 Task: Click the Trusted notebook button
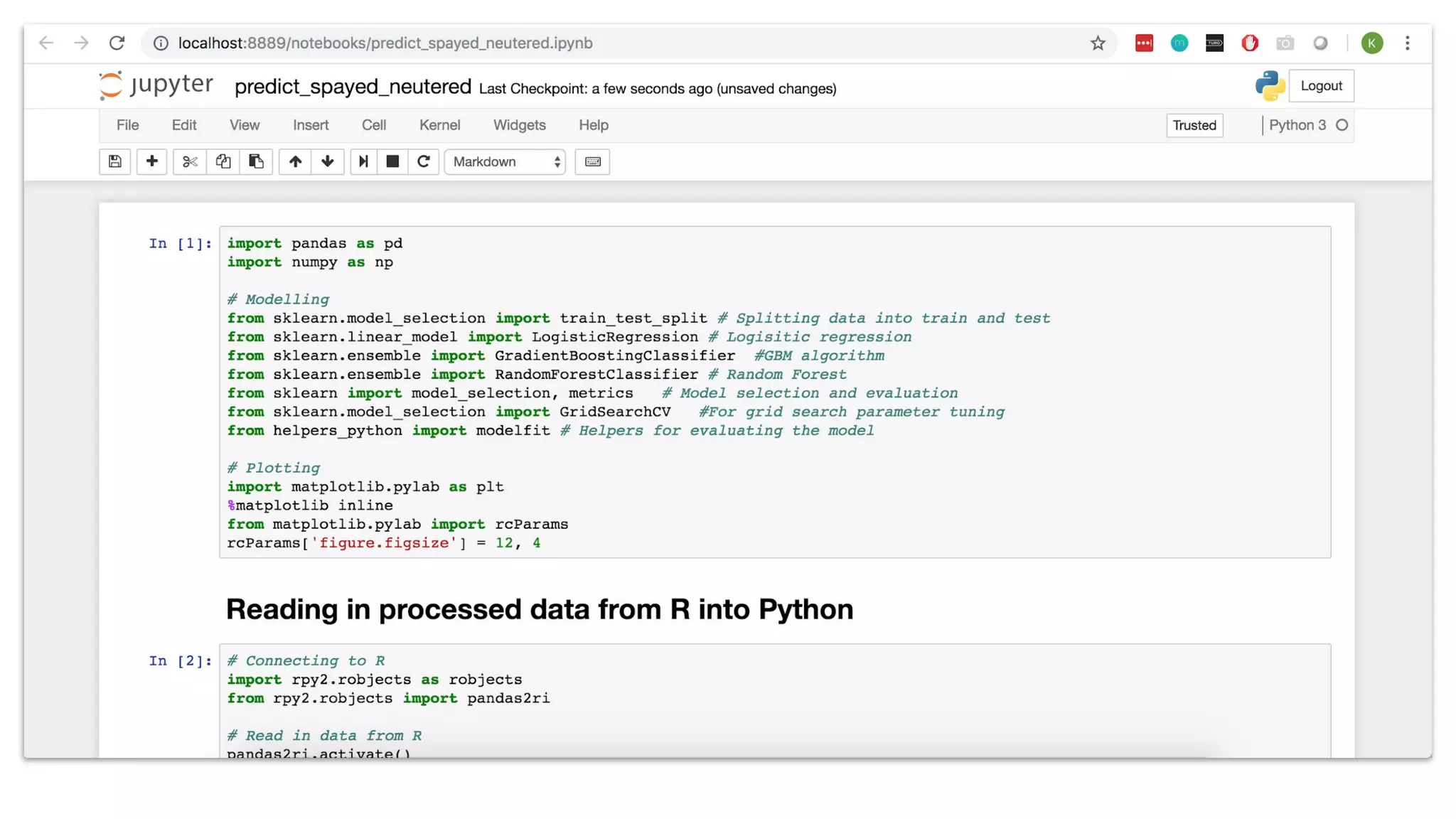pyautogui.click(x=1194, y=125)
